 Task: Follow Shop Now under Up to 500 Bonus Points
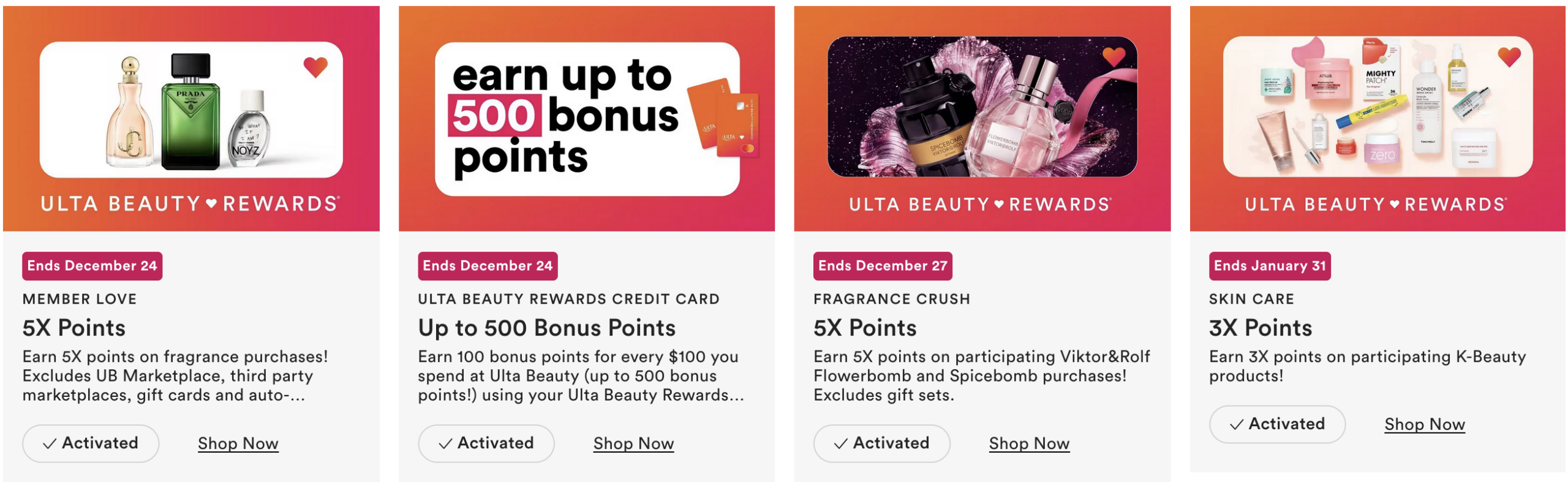pyautogui.click(x=633, y=443)
